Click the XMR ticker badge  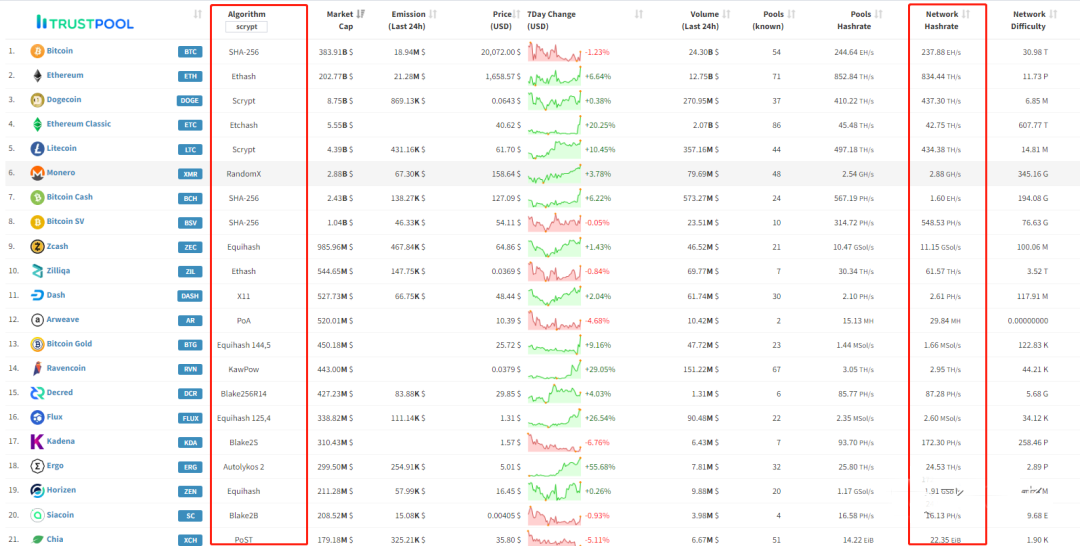pyautogui.click(x=191, y=174)
